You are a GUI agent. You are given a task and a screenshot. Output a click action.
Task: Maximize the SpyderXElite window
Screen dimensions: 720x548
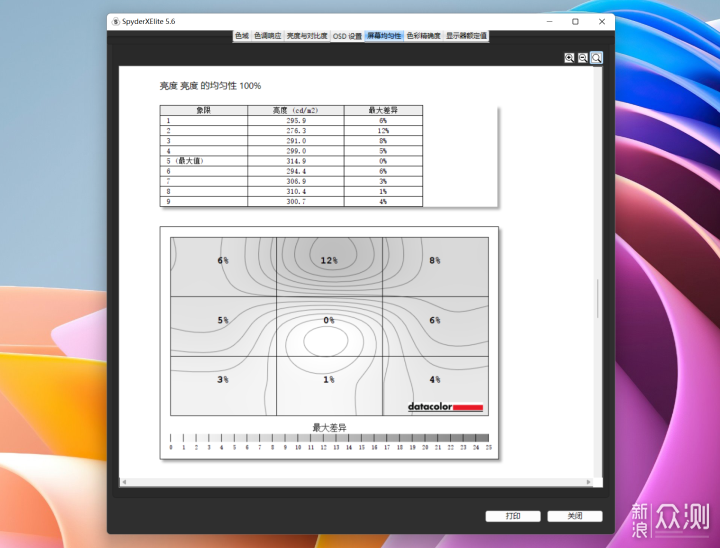pyautogui.click(x=575, y=22)
